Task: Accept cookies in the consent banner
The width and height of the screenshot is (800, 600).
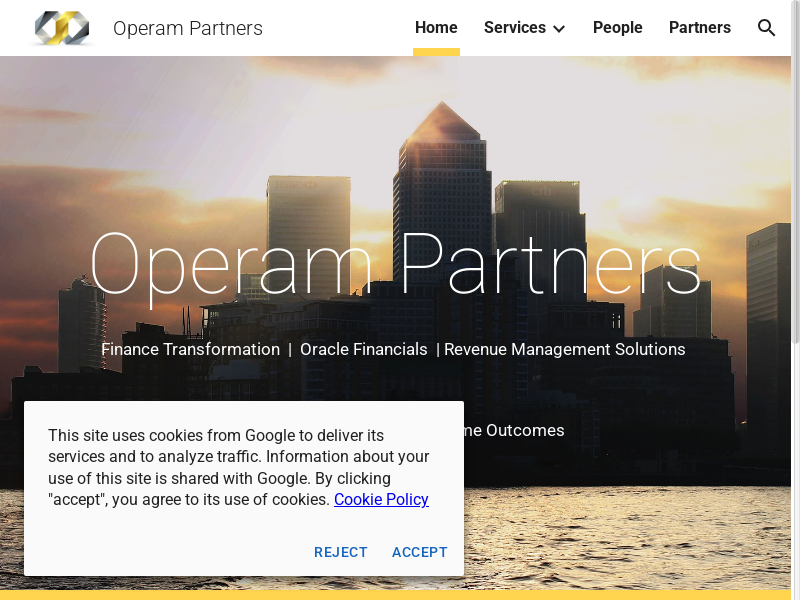Action: 420,552
